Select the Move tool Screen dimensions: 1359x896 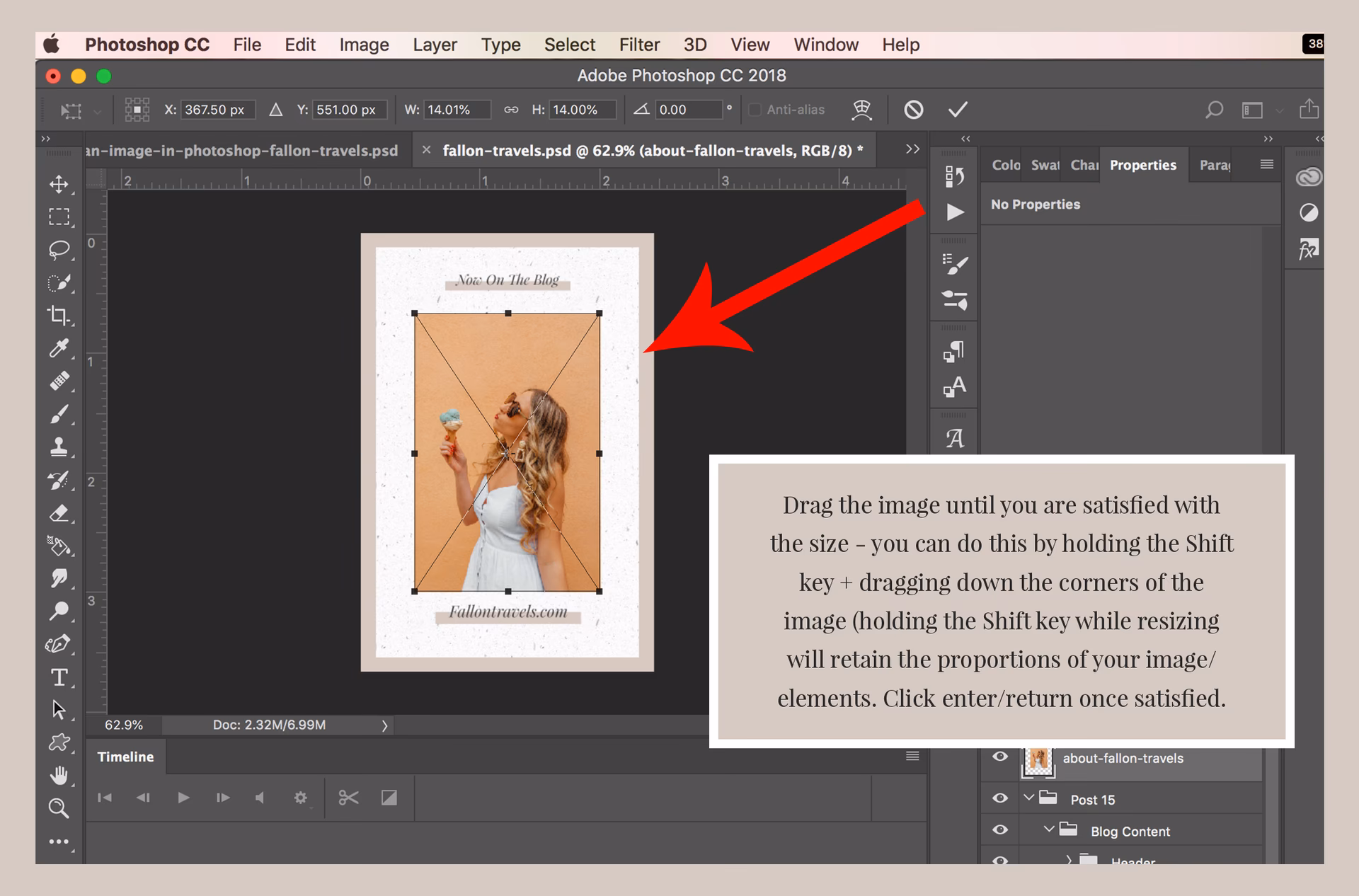coord(59,184)
